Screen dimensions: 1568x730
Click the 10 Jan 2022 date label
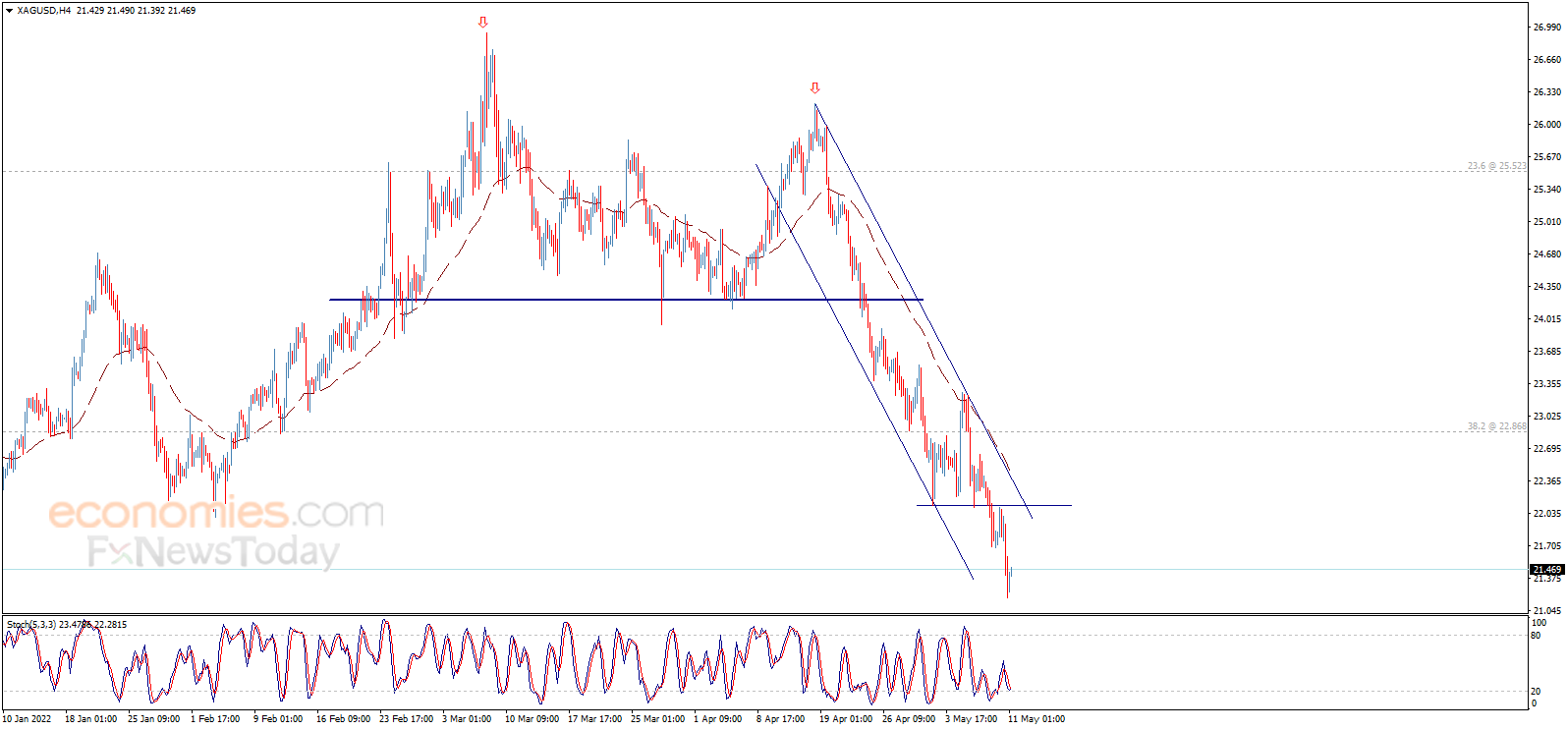coord(27,719)
